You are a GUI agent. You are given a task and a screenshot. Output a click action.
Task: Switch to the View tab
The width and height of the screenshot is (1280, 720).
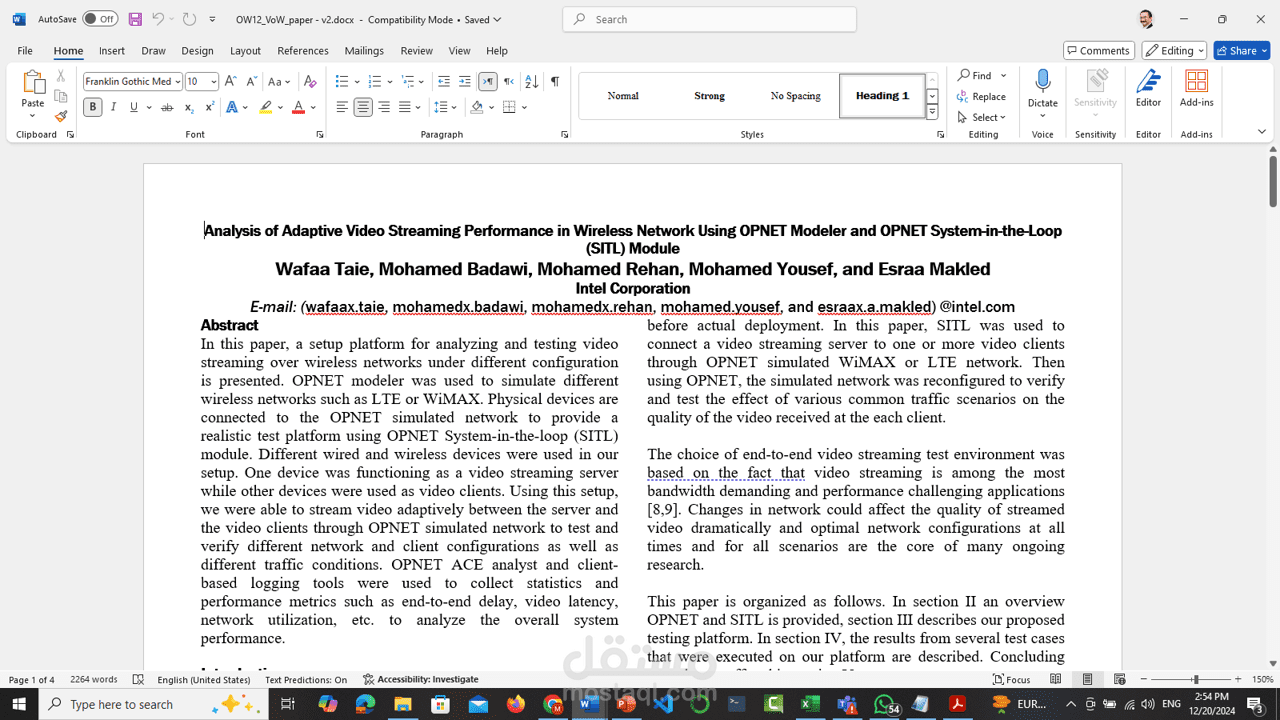(x=459, y=51)
